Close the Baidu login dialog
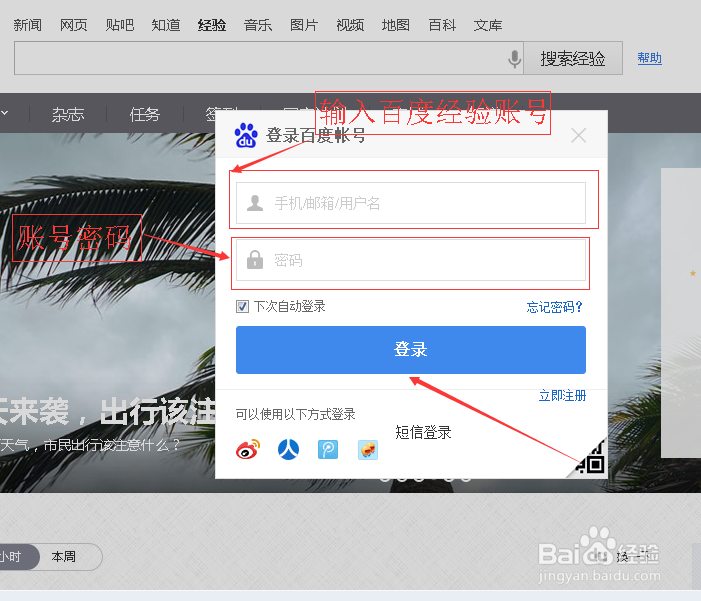 579,135
